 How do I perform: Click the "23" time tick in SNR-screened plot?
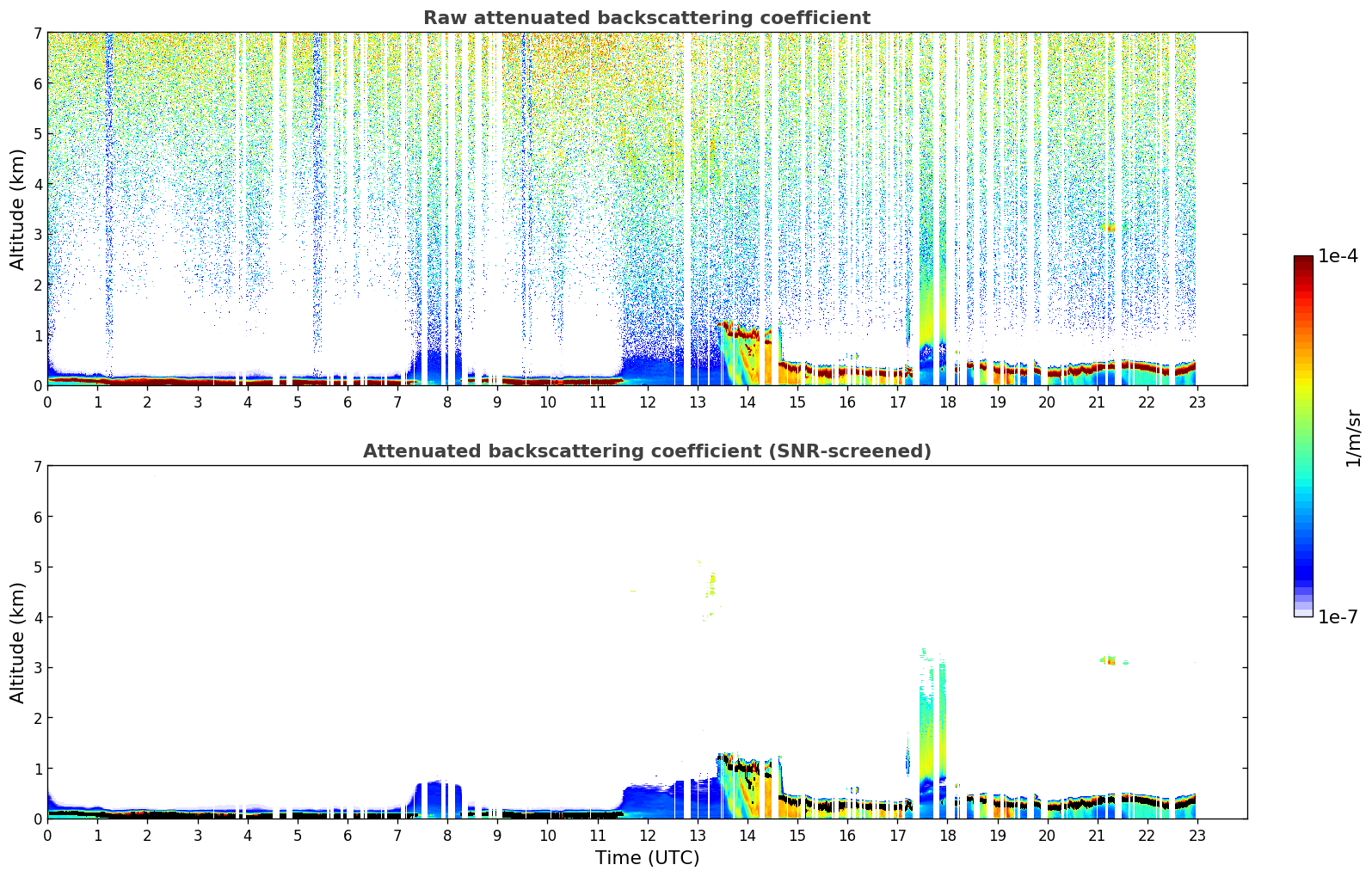tap(1197, 835)
